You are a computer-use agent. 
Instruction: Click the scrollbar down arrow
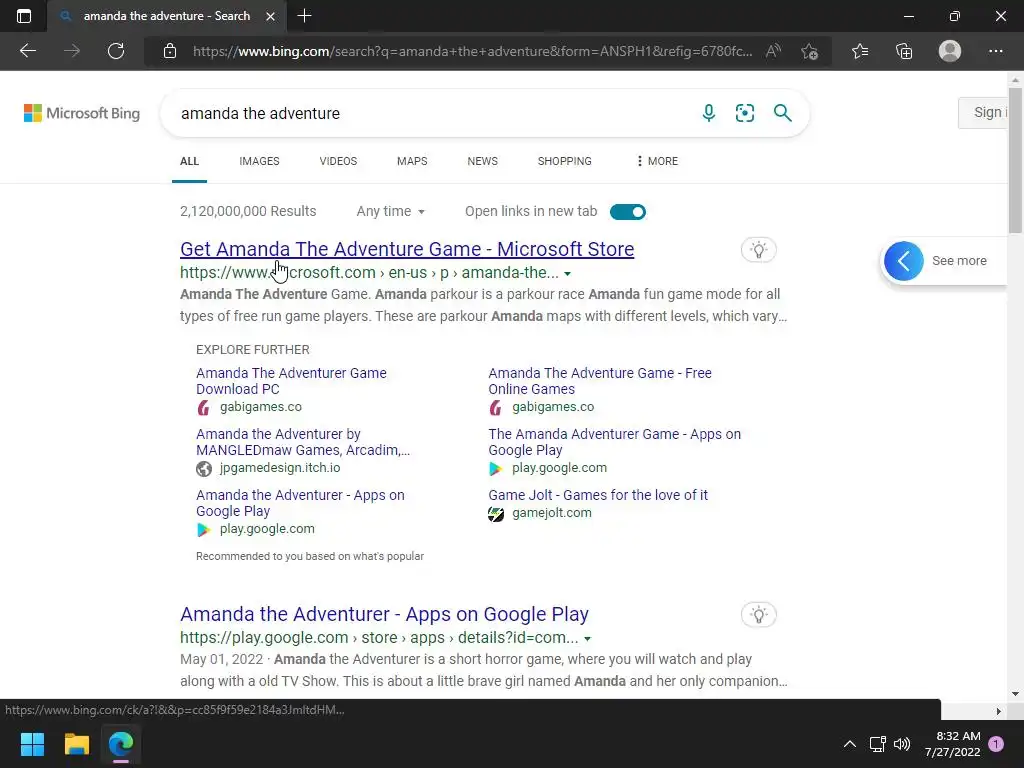(1015, 694)
